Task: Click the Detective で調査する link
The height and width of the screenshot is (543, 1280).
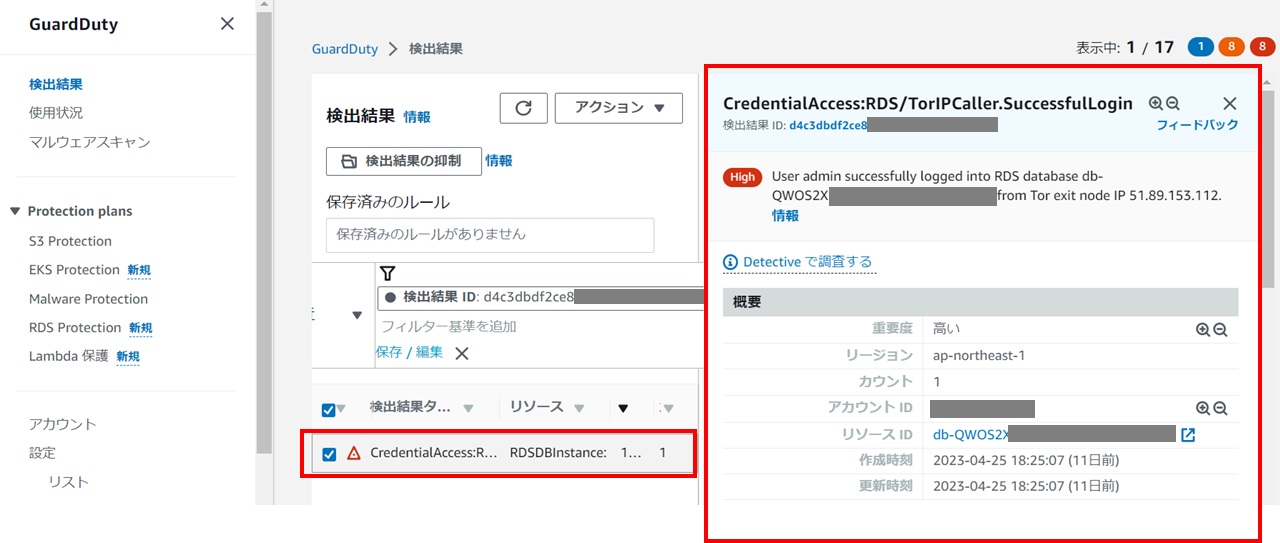Action: (808, 262)
